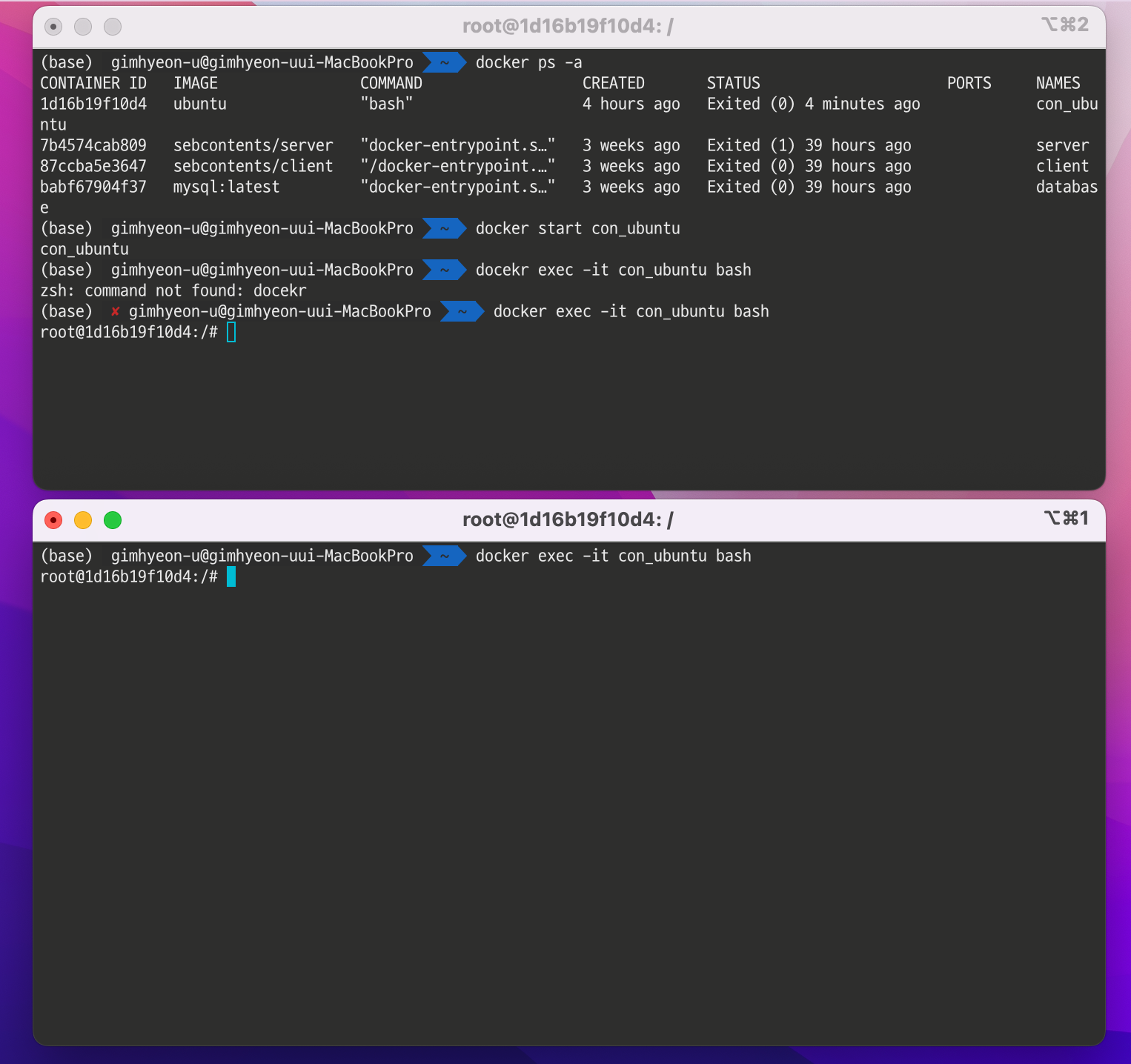Viewport: 1131px width, 1064px height.
Task: Click Exited (1) 39 hours ago status
Action: point(809,145)
